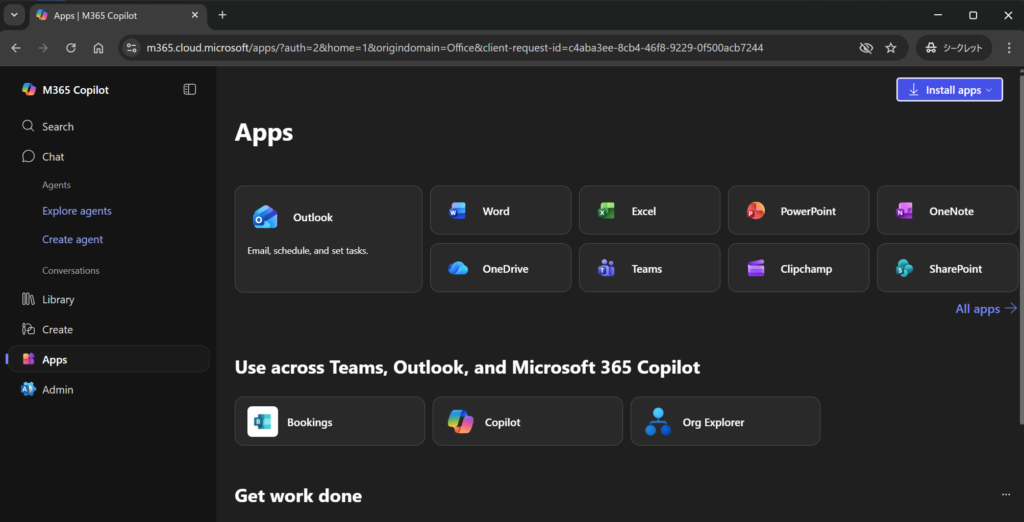Select Library in the sidebar
The height and width of the screenshot is (522, 1024).
point(58,300)
